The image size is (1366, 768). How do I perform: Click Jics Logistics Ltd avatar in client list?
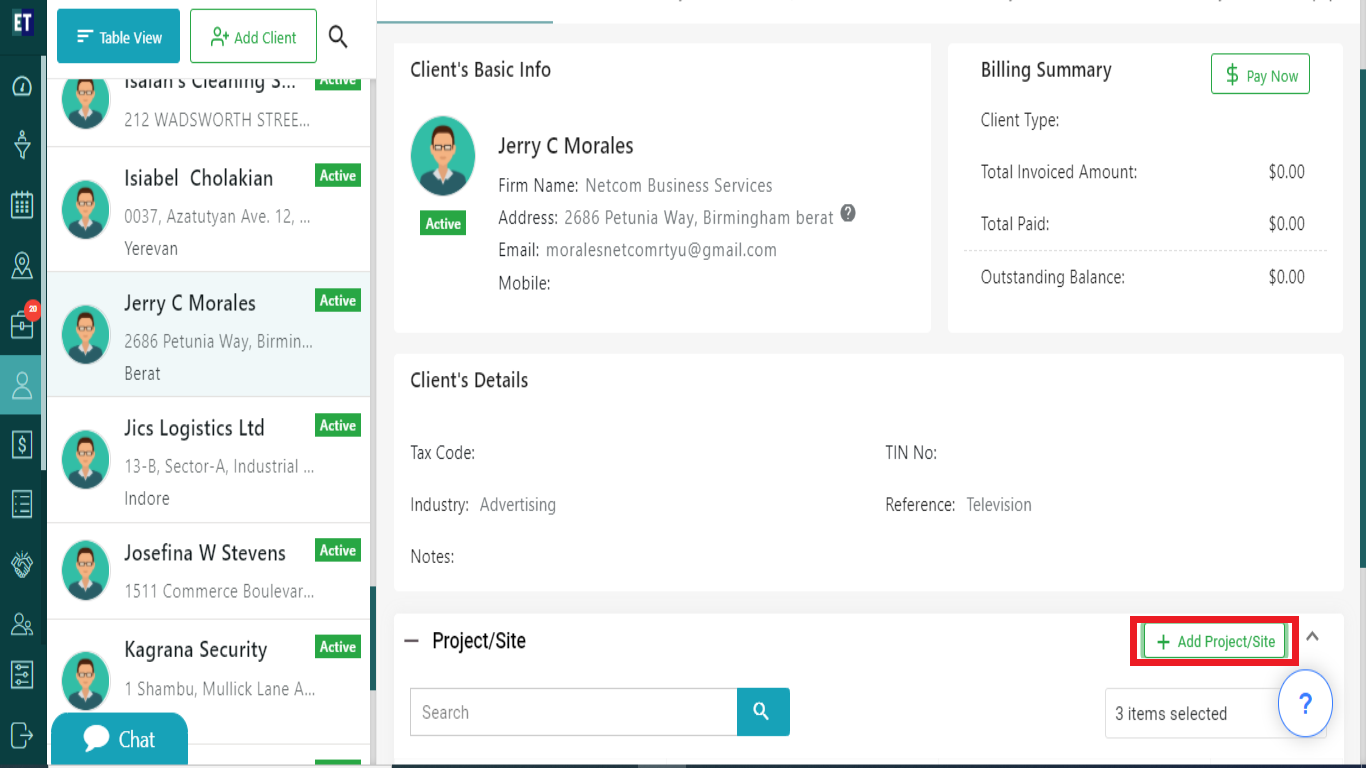(86, 459)
